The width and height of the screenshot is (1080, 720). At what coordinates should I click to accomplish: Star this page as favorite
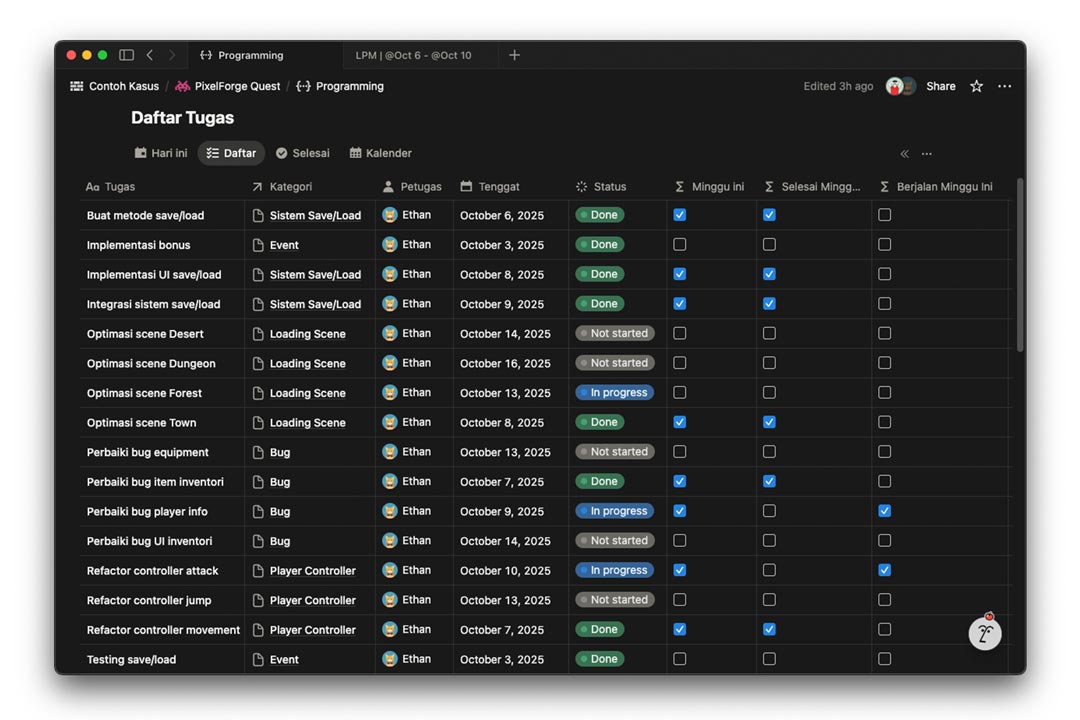click(x=976, y=86)
